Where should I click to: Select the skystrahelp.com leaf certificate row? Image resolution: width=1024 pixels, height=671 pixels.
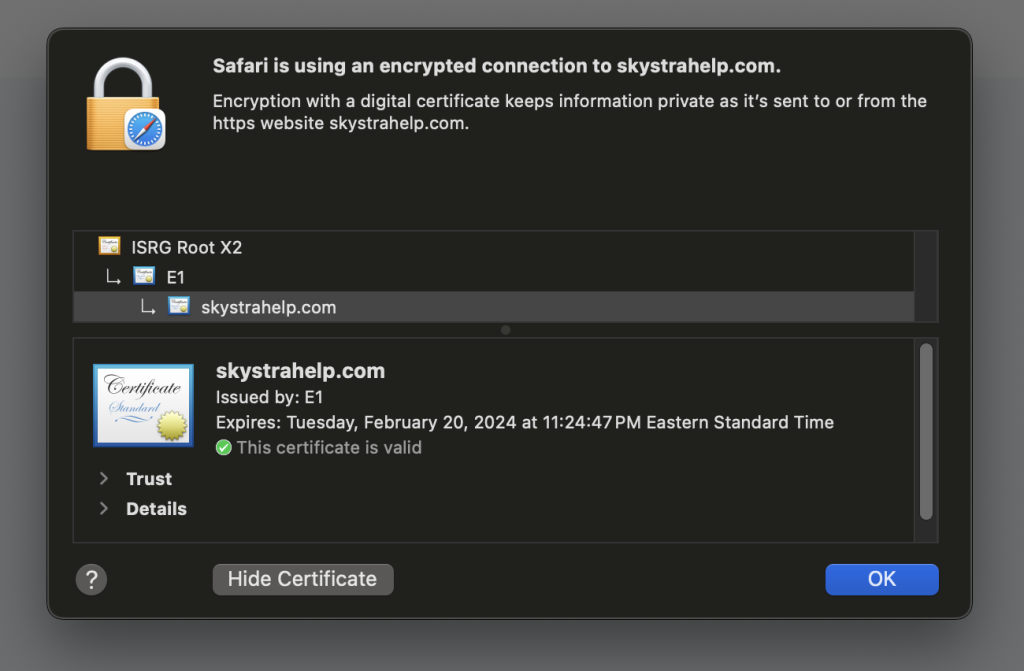coord(268,307)
